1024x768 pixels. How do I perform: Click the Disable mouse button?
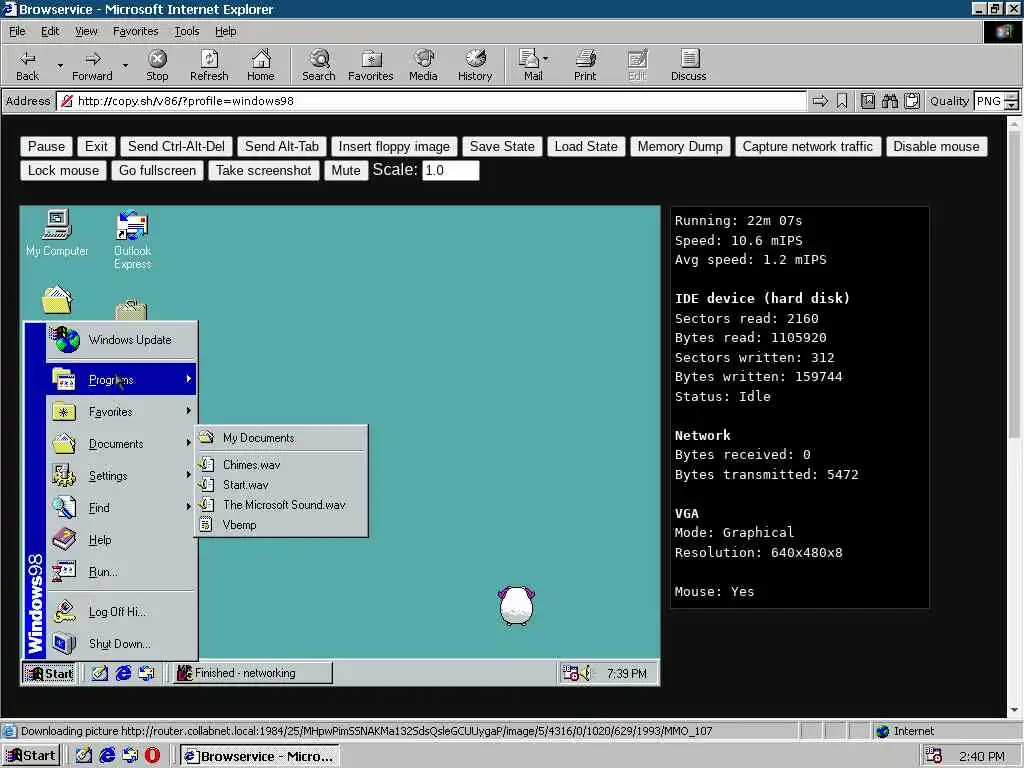coord(936,146)
